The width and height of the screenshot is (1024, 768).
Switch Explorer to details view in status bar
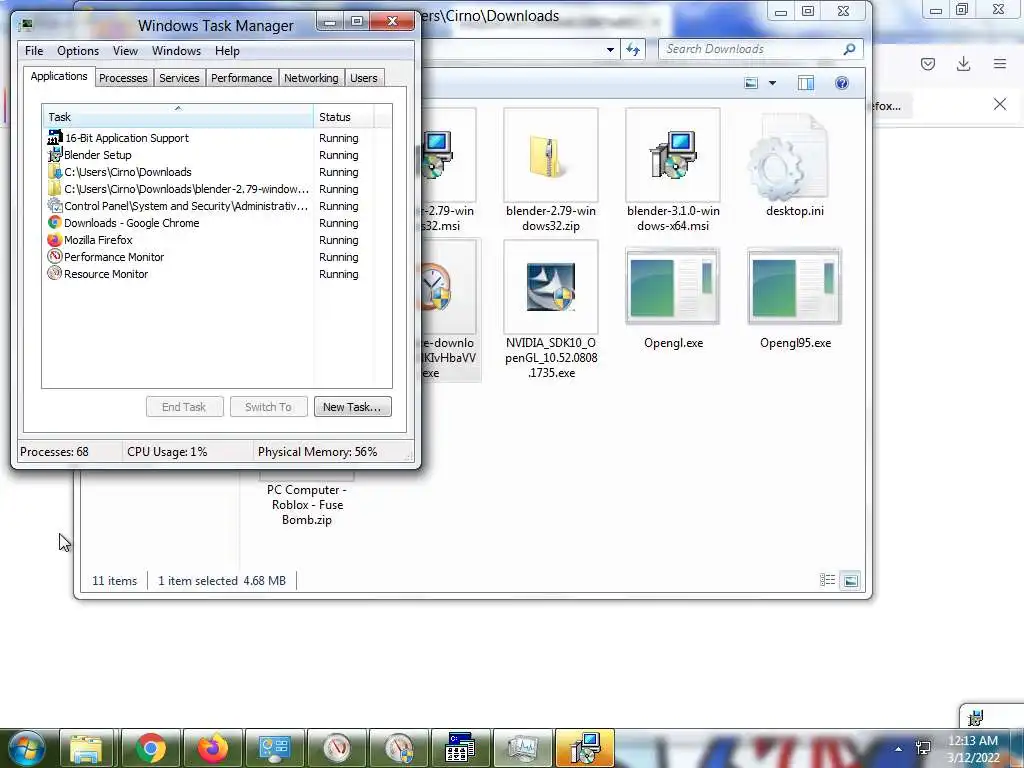827,580
